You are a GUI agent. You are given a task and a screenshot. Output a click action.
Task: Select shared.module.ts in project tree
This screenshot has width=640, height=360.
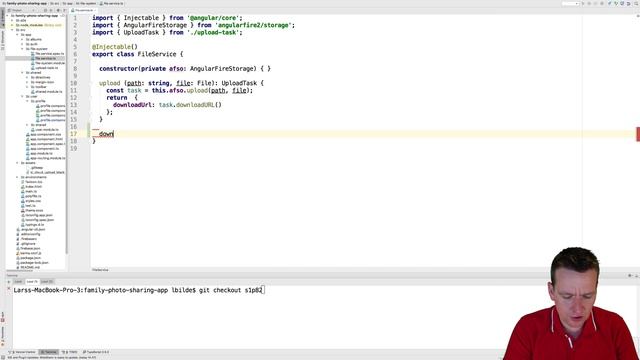coord(47,92)
